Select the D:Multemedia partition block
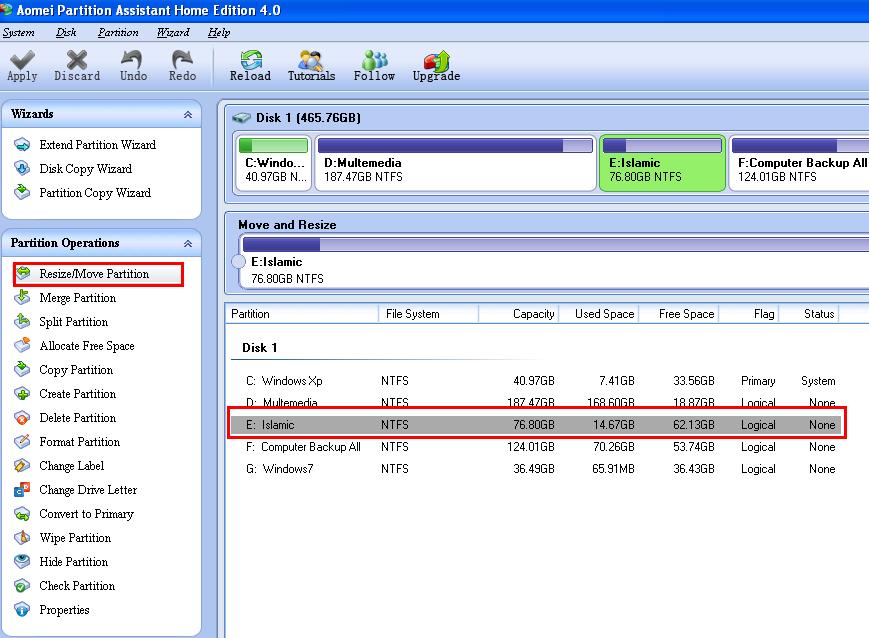Screen dimensions: 869x638 coord(455,163)
